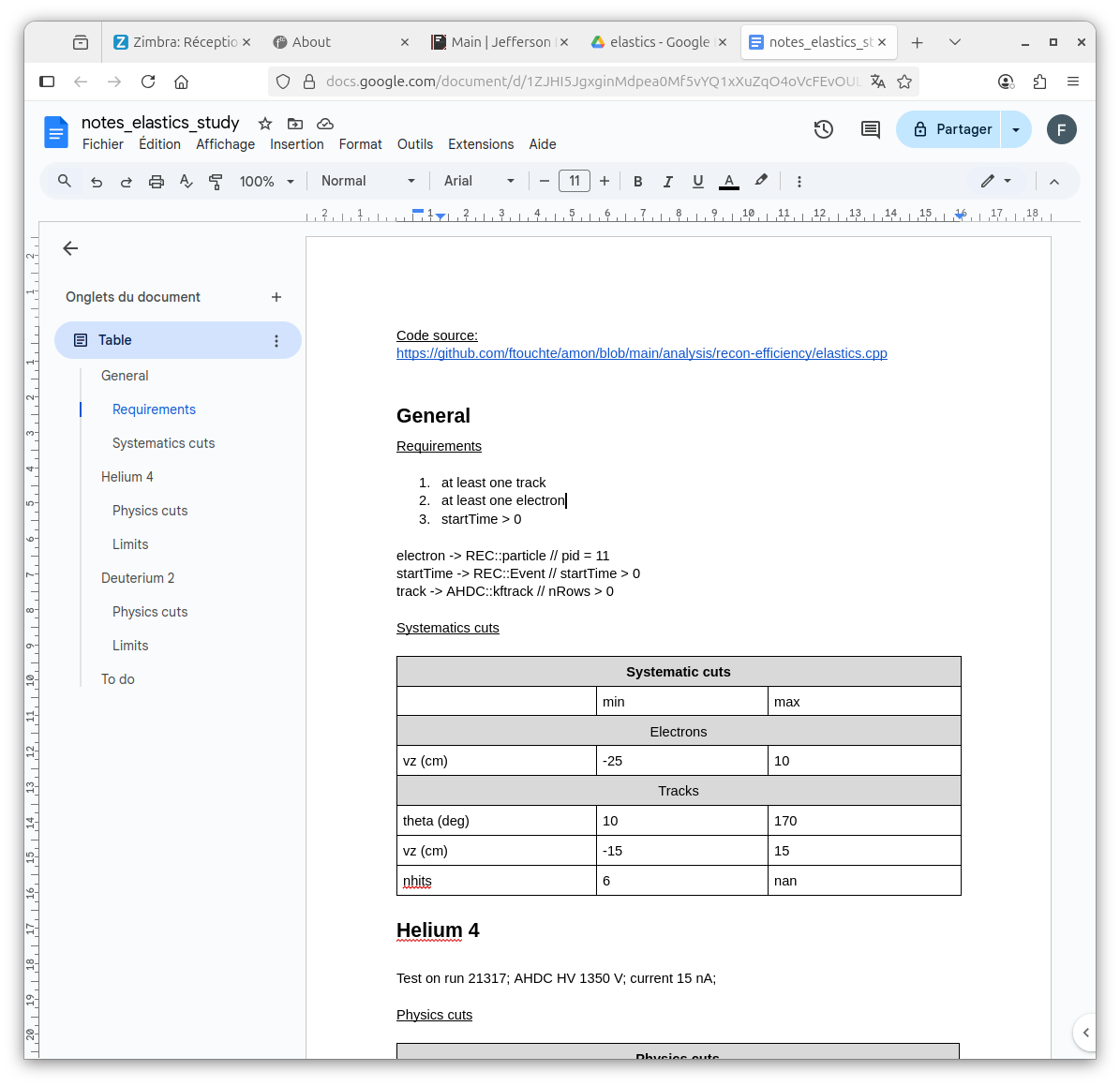Bookmark this page with star icon
The height and width of the screenshot is (1086, 1120).
point(904,82)
